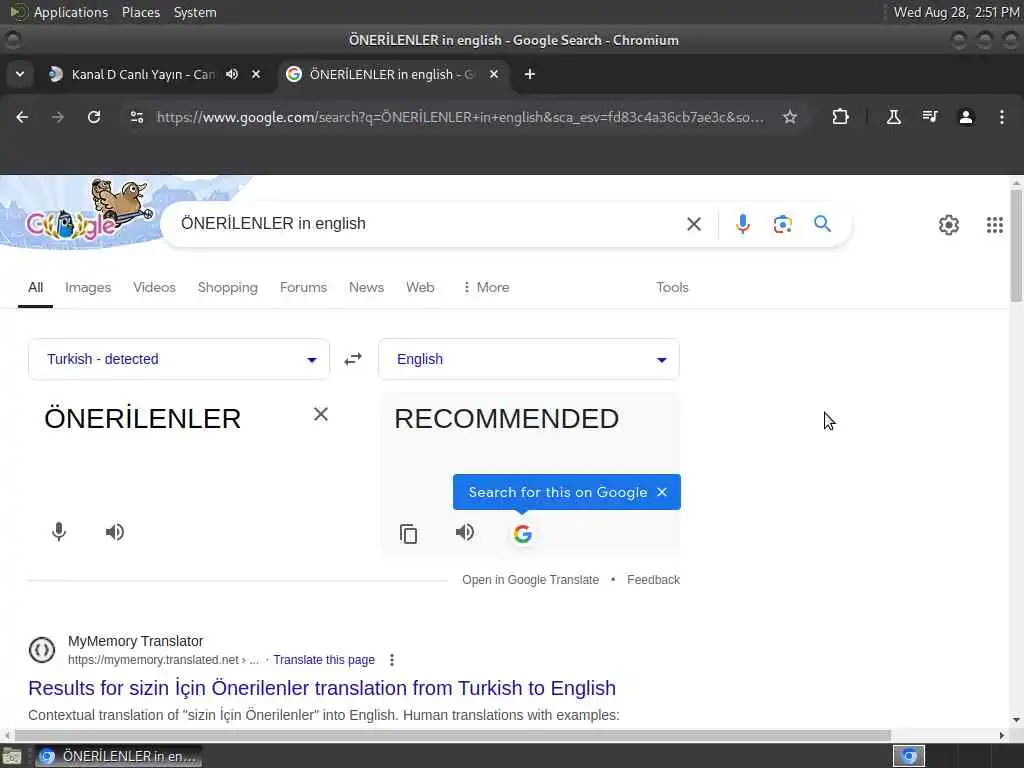This screenshot has height=768, width=1024.
Task: Open site information icon in address bar
Action: point(137,117)
